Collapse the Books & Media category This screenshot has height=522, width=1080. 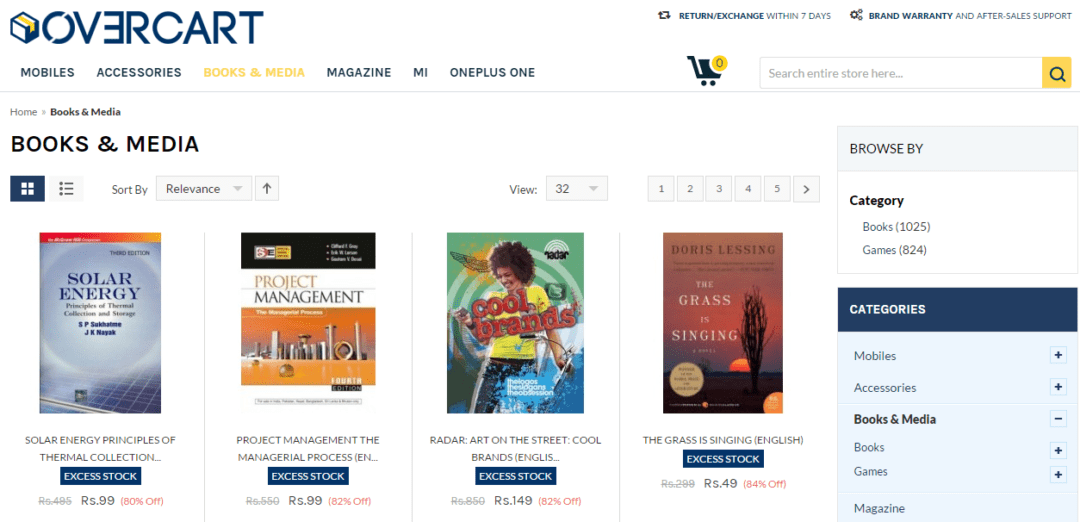tap(1058, 419)
